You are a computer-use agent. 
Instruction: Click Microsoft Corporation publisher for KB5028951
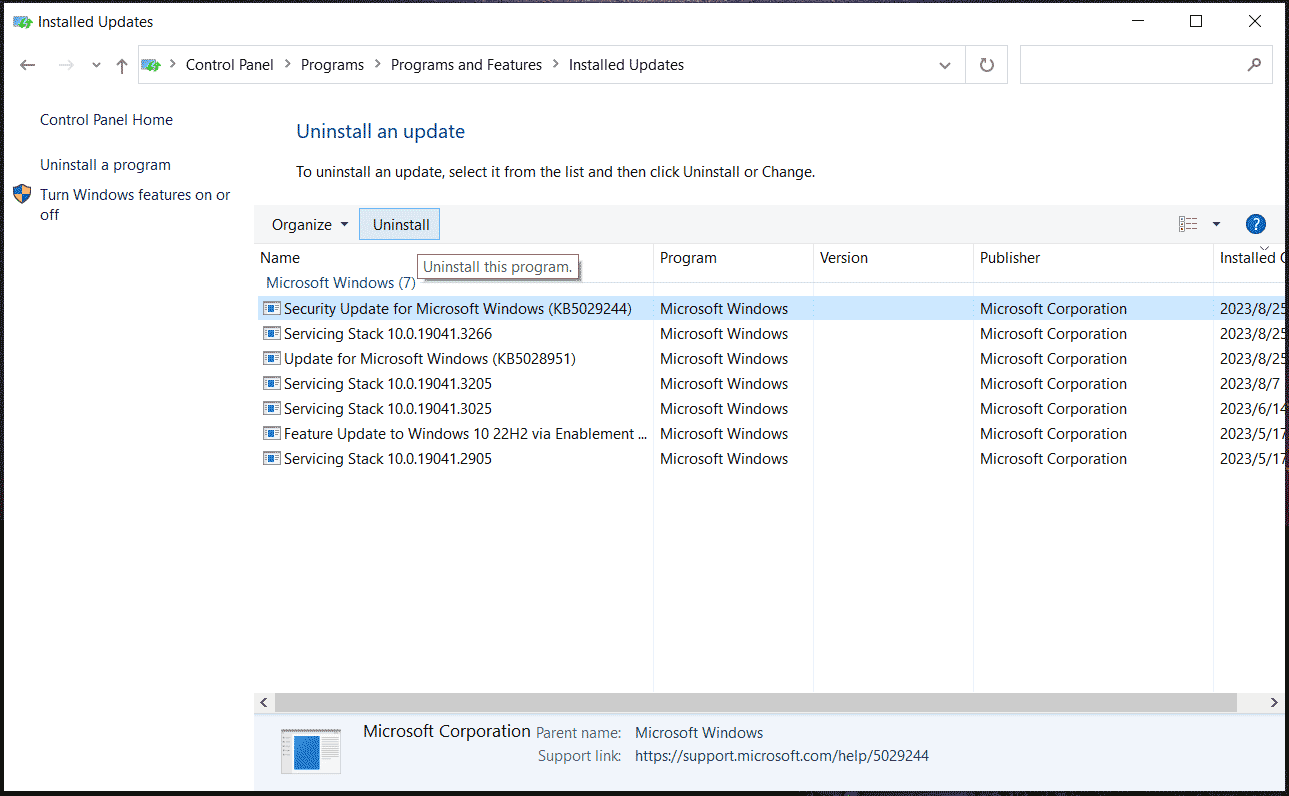(x=1053, y=359)
